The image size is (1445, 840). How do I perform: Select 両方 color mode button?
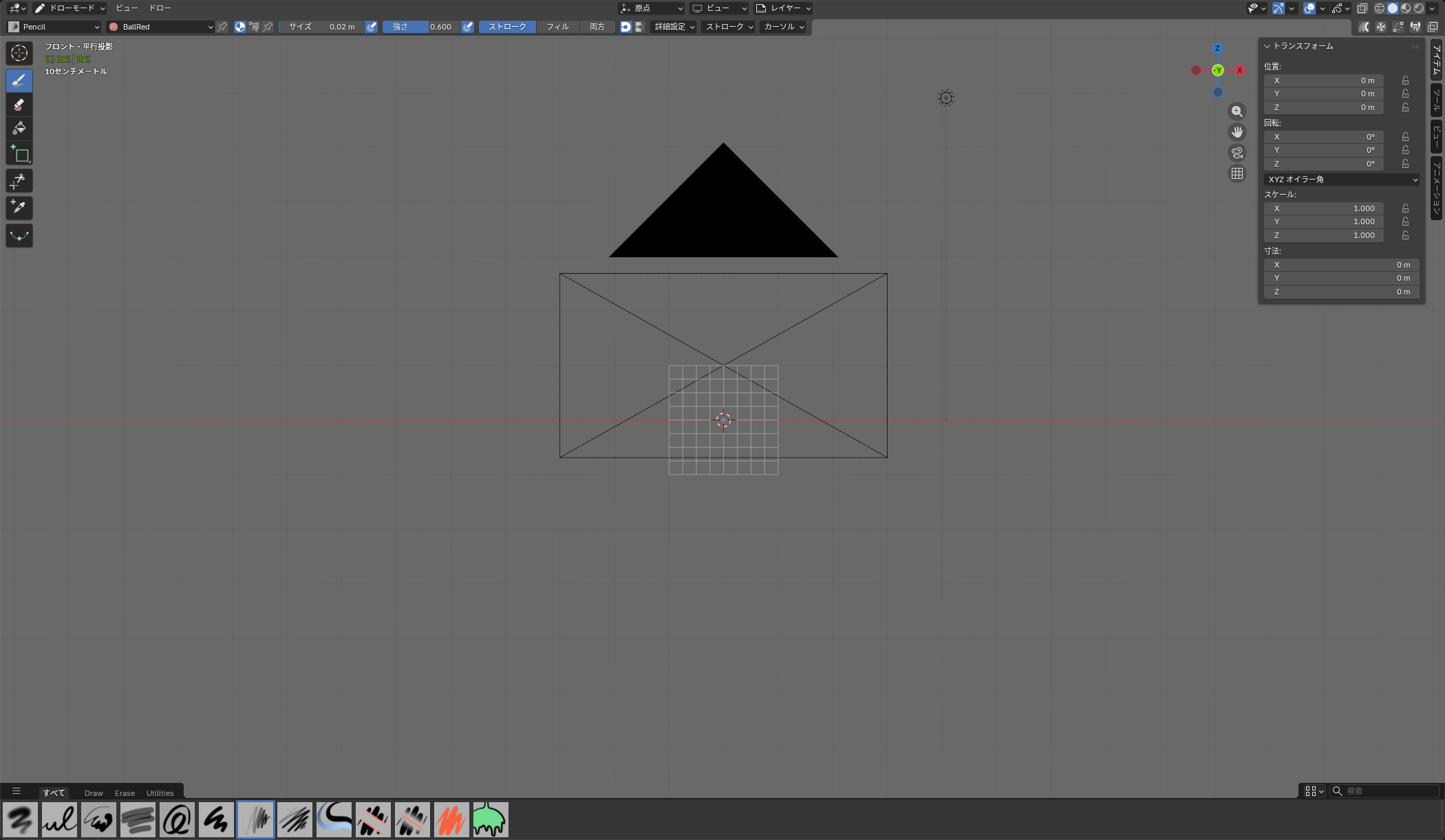597,27
